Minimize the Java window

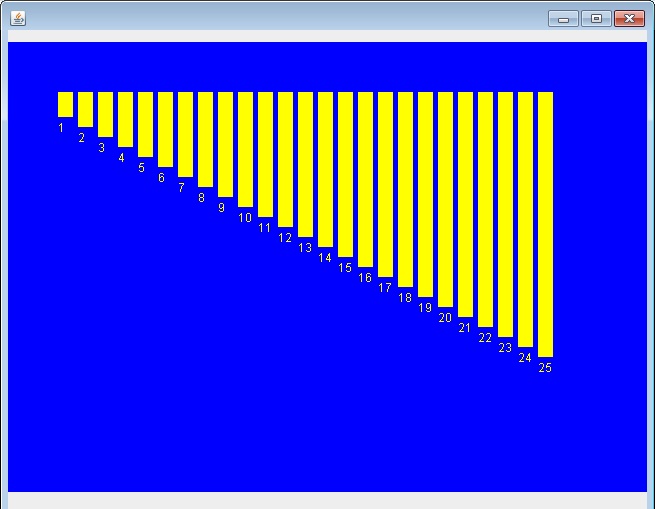pos(563,18)
